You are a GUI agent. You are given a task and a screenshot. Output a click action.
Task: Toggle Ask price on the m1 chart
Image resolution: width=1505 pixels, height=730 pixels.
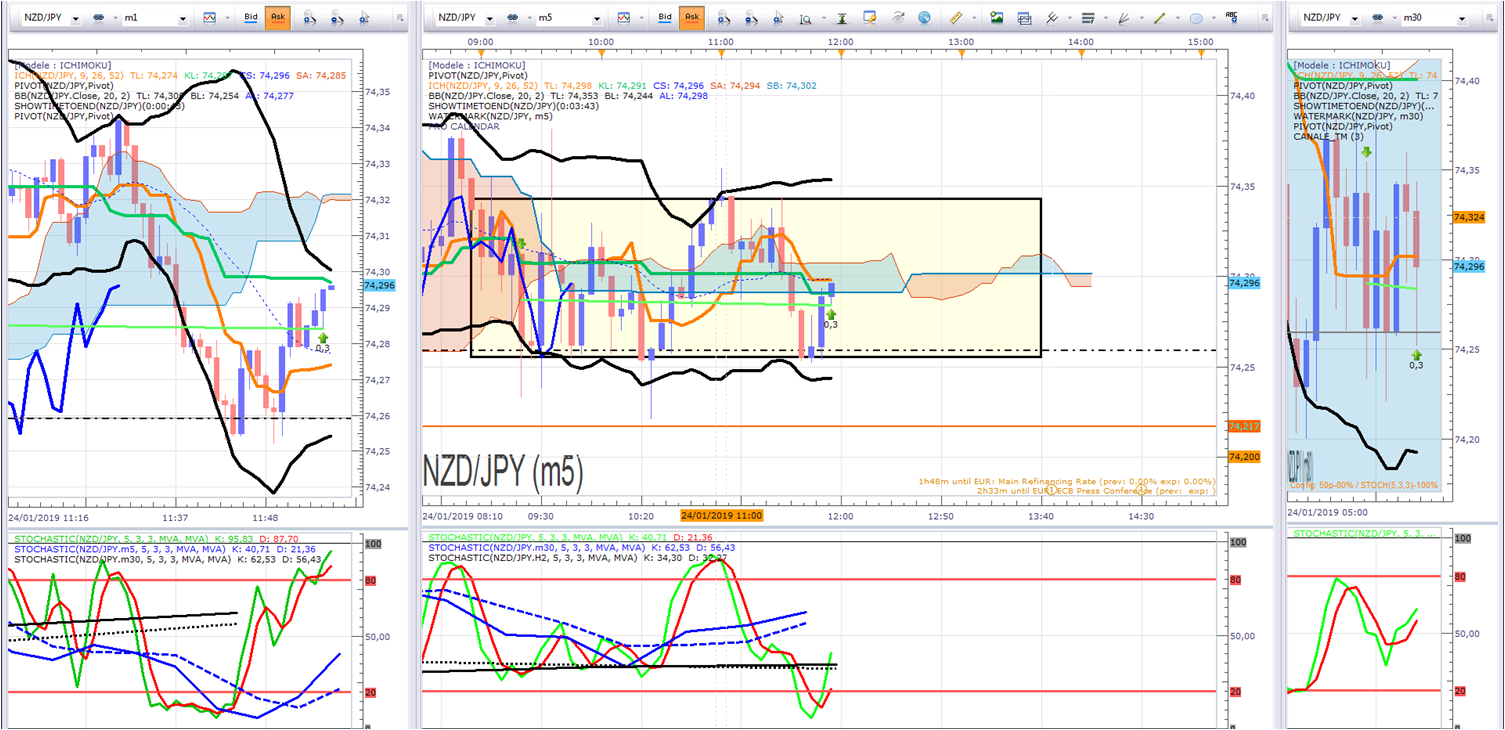pyautogui.click(x=277, y=18)
